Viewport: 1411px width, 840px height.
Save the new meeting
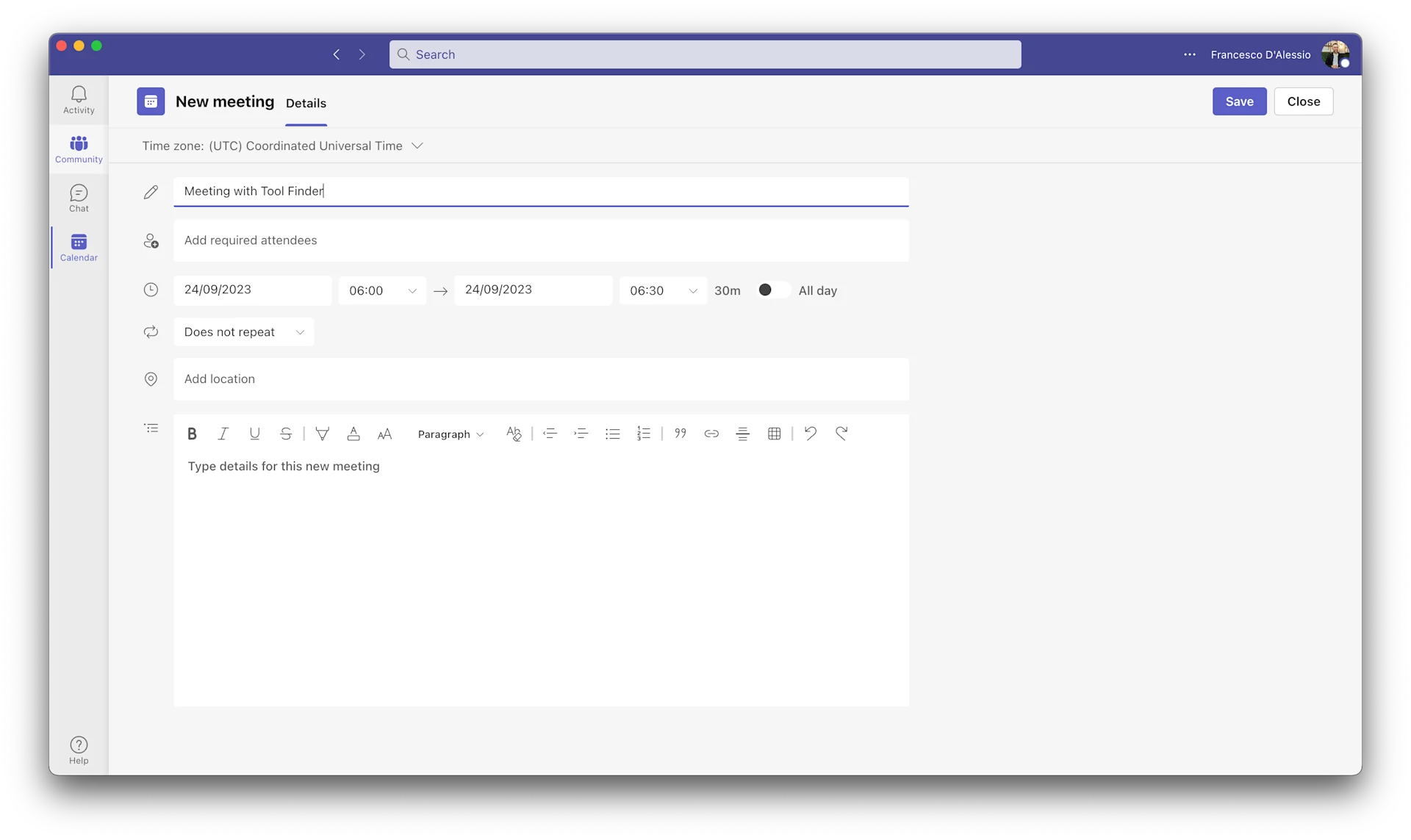pos(1239,101)
